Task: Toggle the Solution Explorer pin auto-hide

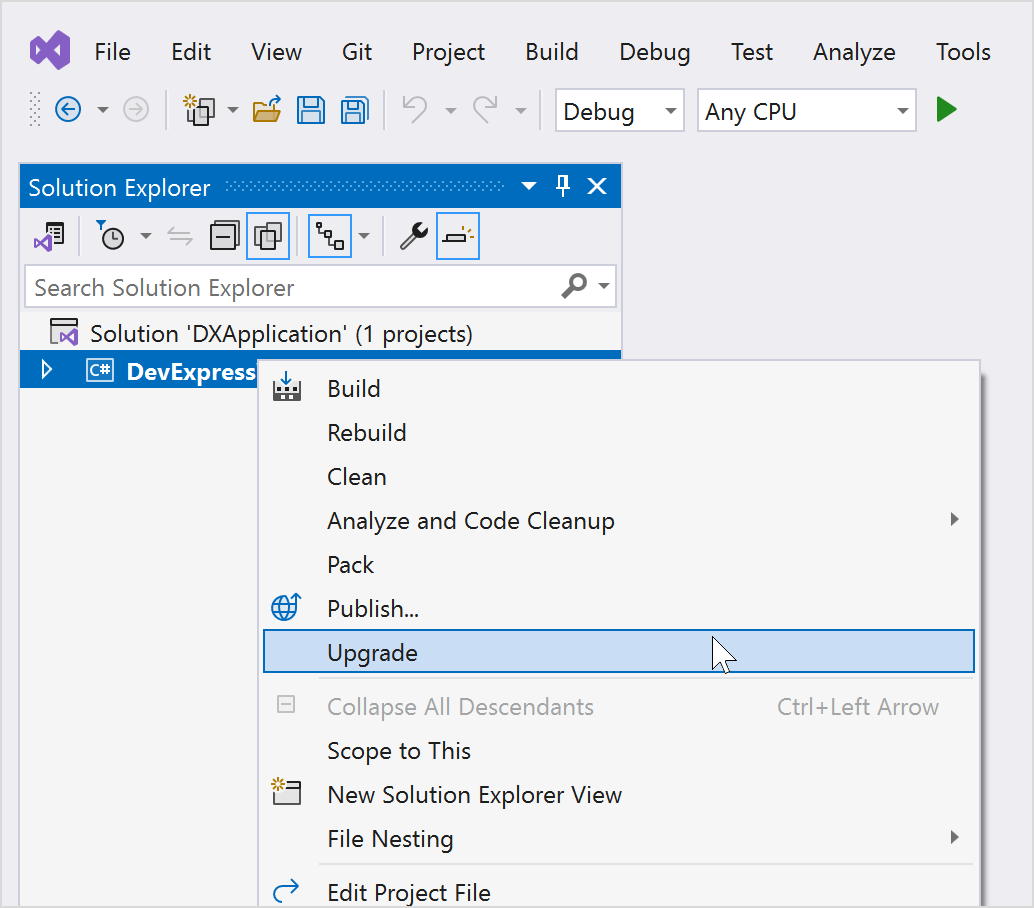Action: pos(563,186)
